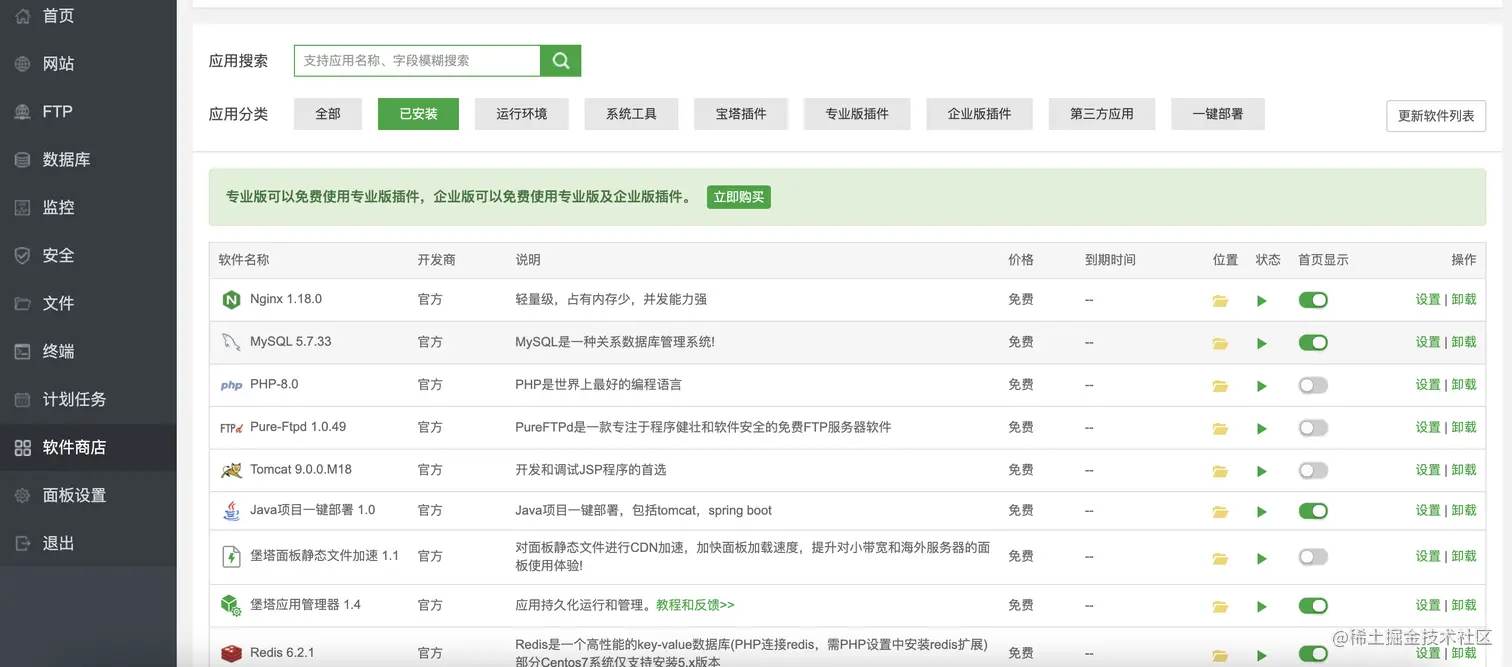Viewport: 1512px width, 667px height.
Task: Click the status play icon for 堡塔面板静态文件加速
Action: coord(1262,558)
